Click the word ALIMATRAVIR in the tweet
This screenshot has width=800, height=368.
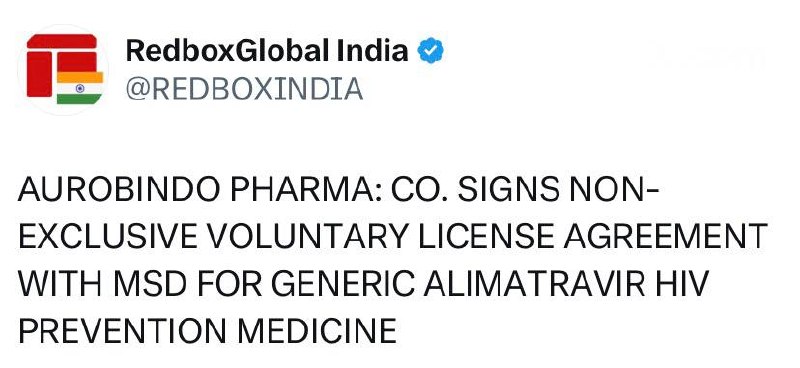point(543,285)
